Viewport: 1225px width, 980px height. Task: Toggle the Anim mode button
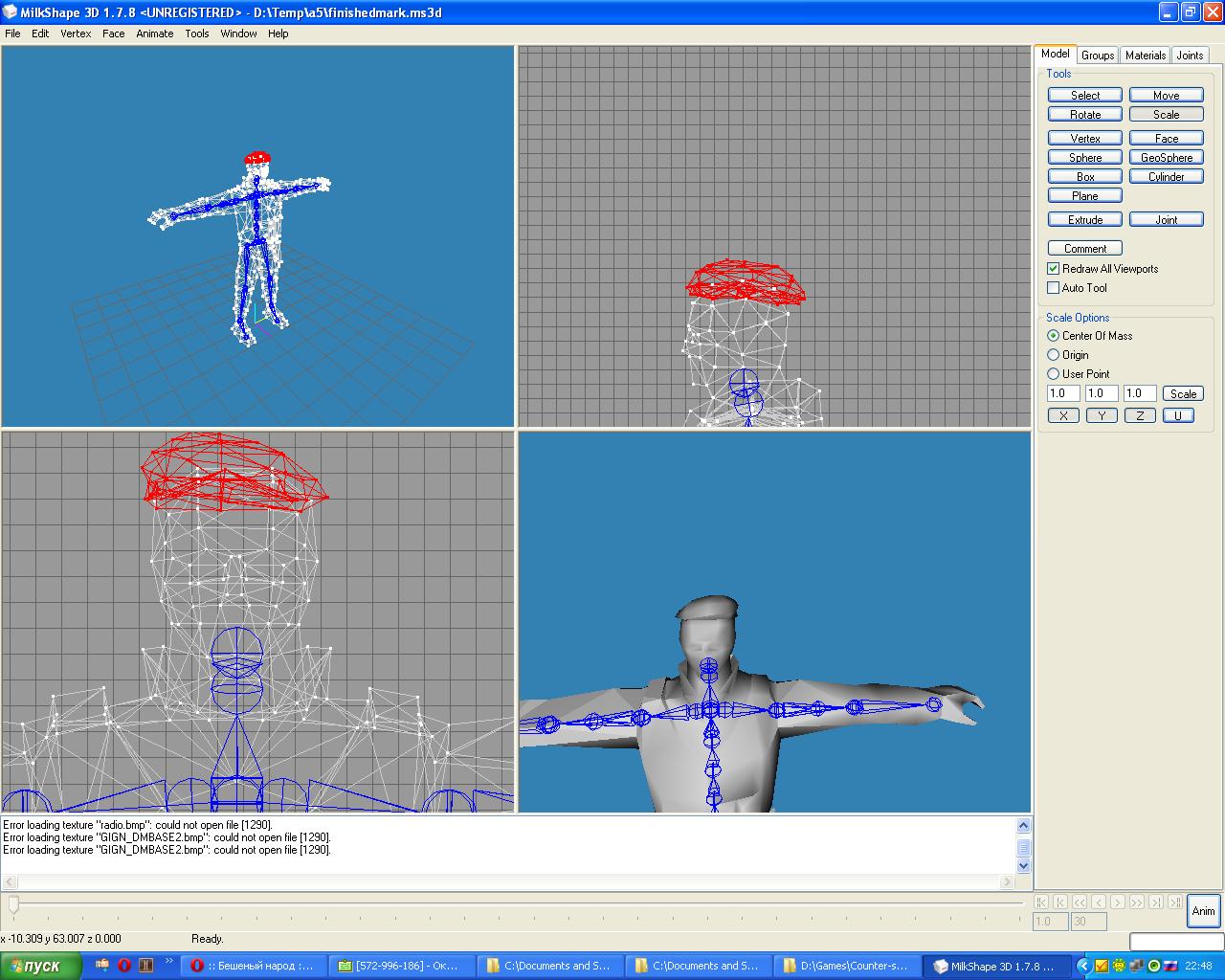[x=1203, y=911]
